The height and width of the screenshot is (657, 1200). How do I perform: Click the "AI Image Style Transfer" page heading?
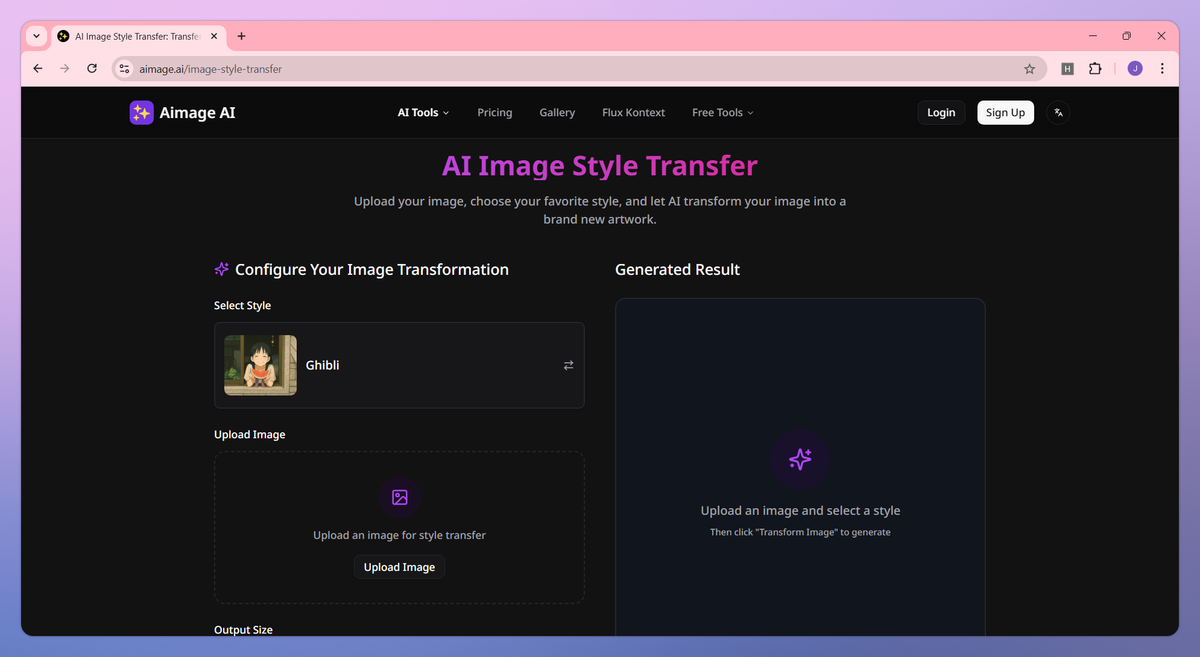(x=600, y=166)
